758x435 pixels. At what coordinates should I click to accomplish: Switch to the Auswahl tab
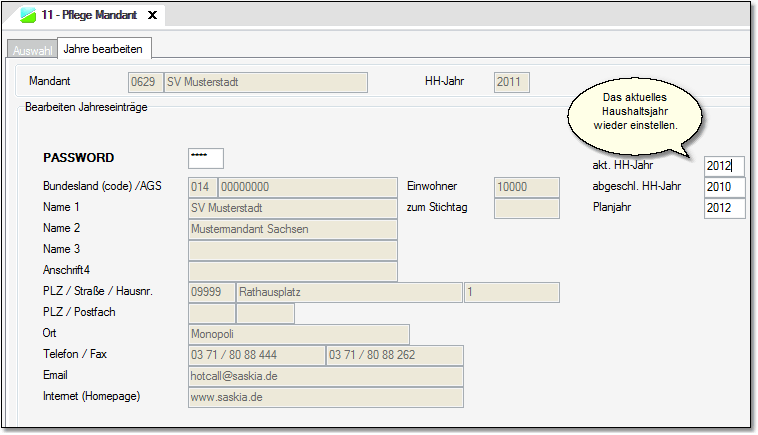[x=32, y=50]
